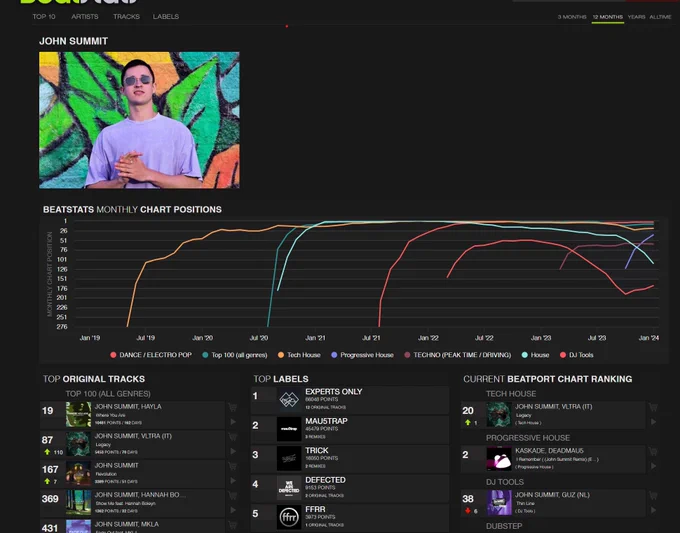Click 'JOHN SUMMIT, HAYLA' track artists
This screenshot has height=533, width=680.
point(128,407)
